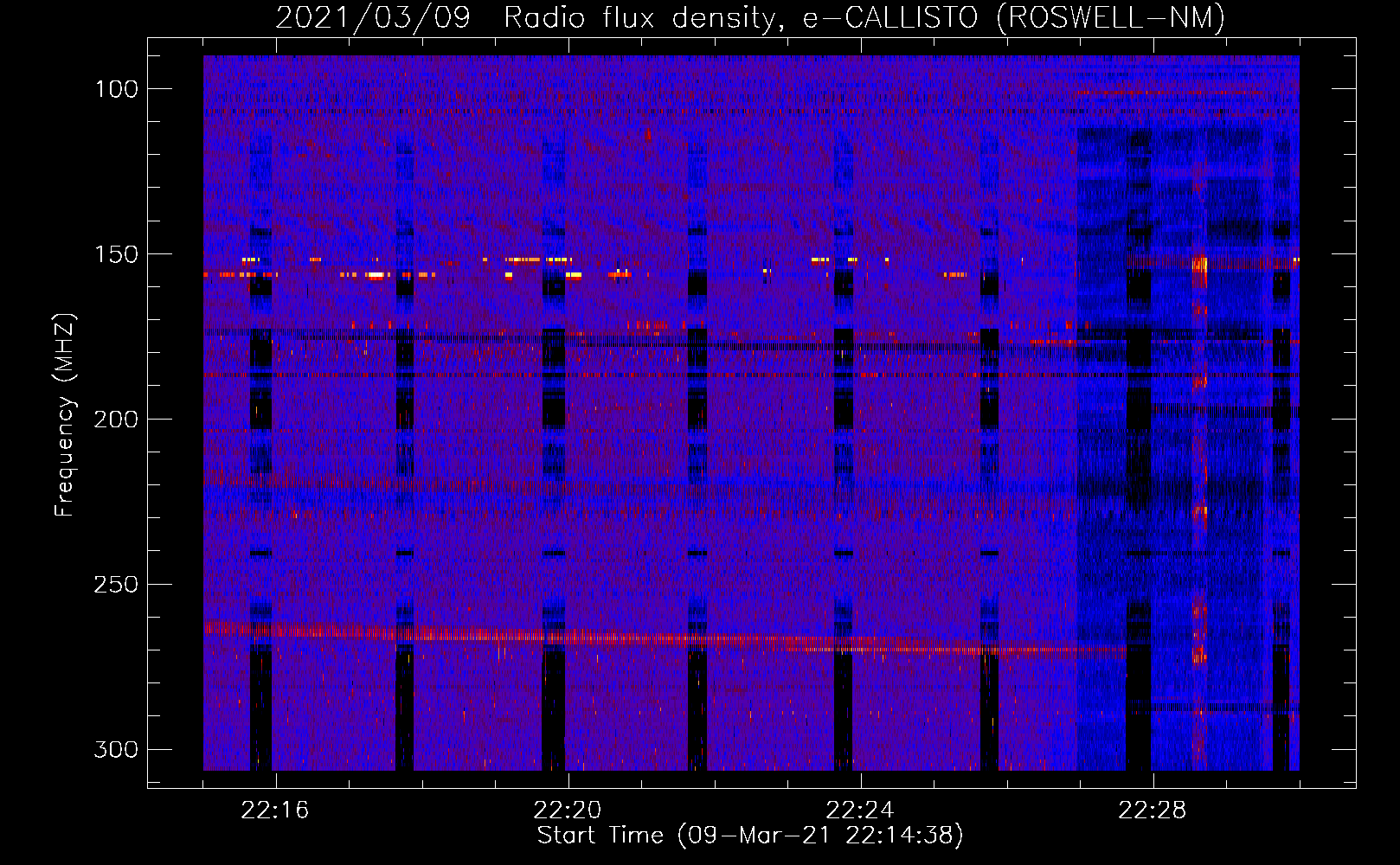Select the 100 frequency tick label
1400x865 pixels.
116,89
